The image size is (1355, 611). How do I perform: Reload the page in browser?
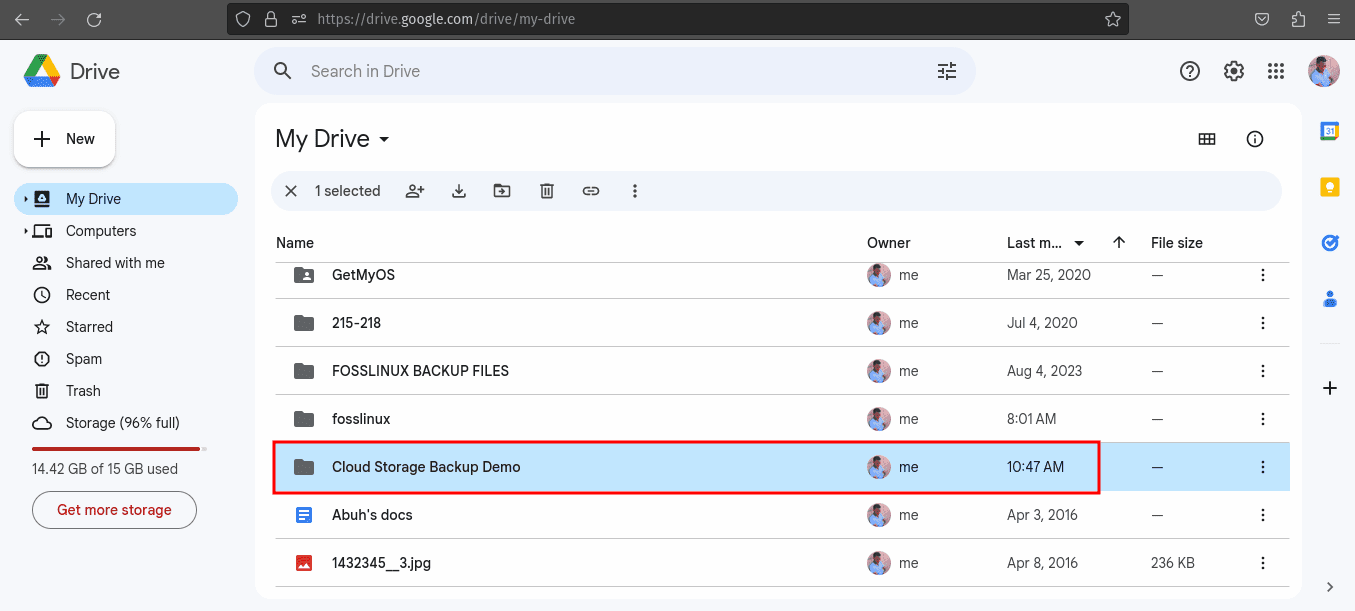[94, 19]
